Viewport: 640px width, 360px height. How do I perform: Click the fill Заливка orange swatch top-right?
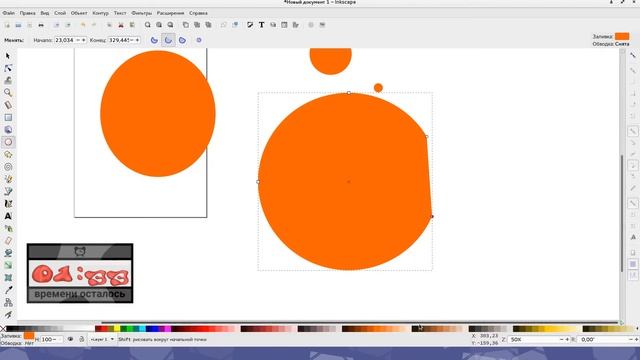[x=622, y=36]
